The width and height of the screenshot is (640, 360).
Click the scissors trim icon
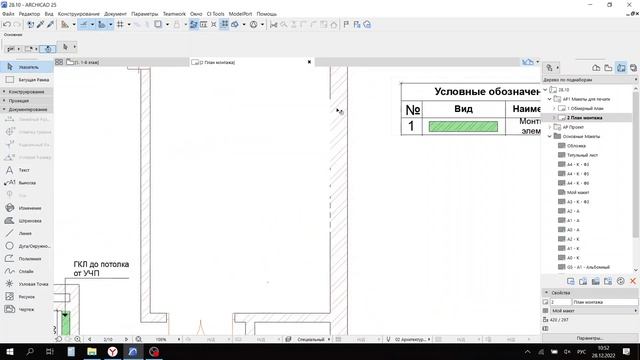[273, 24]
